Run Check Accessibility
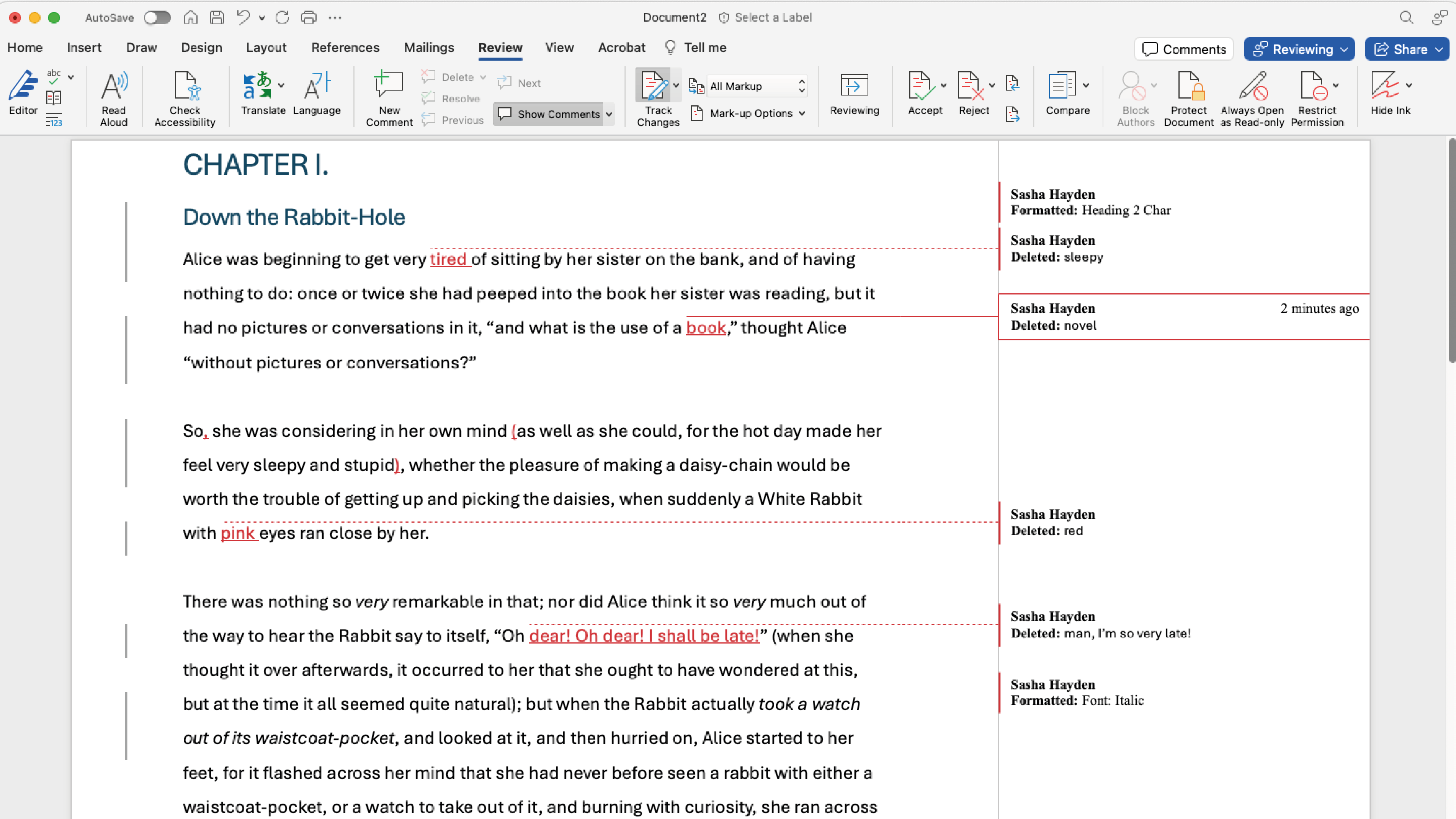 (x=185, y=98)
